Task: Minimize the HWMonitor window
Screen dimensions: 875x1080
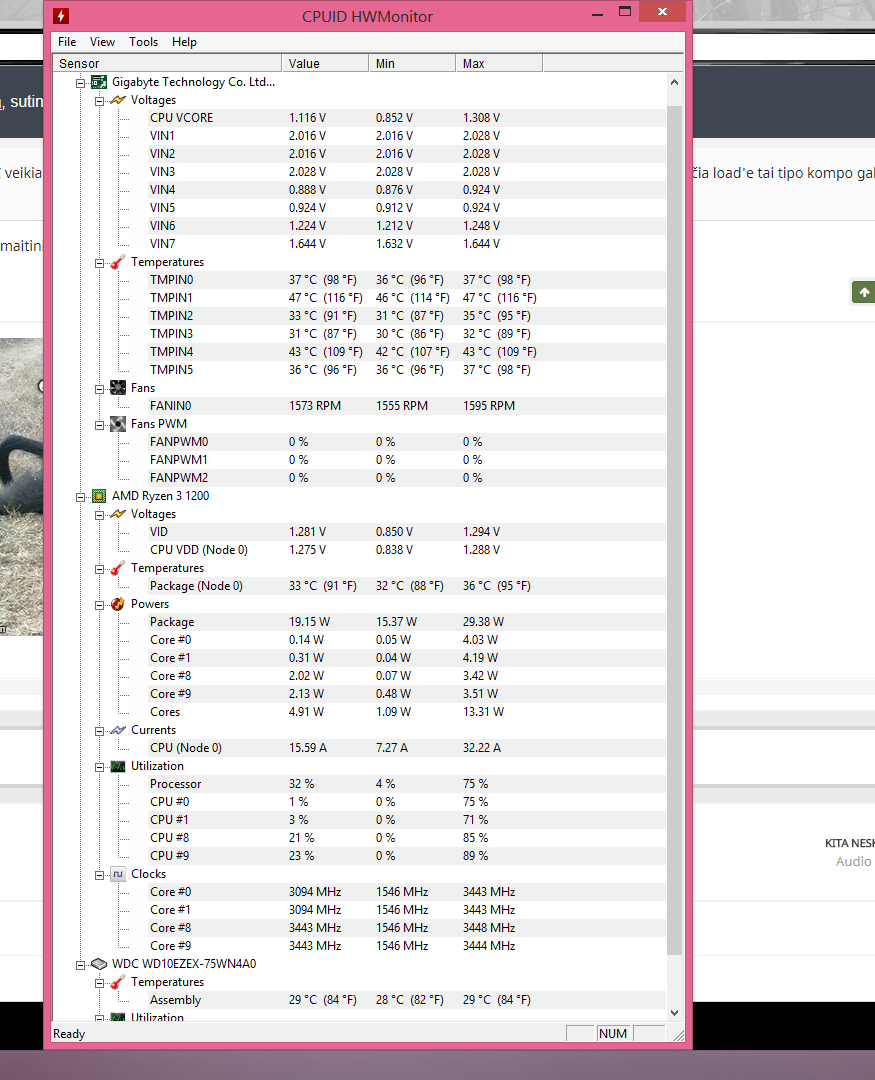Action: [x=597, y=13]
